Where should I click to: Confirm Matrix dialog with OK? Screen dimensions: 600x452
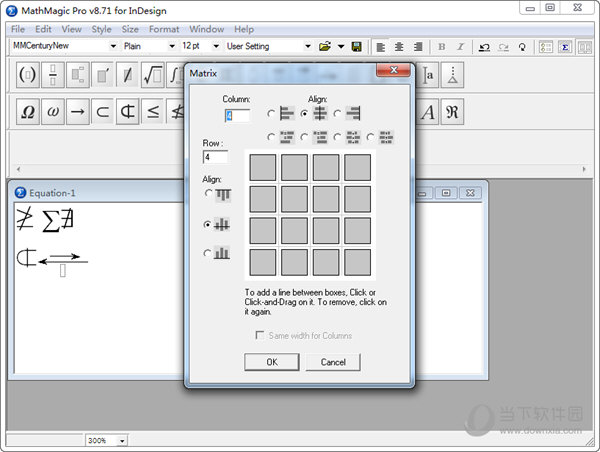coord(272,362)
